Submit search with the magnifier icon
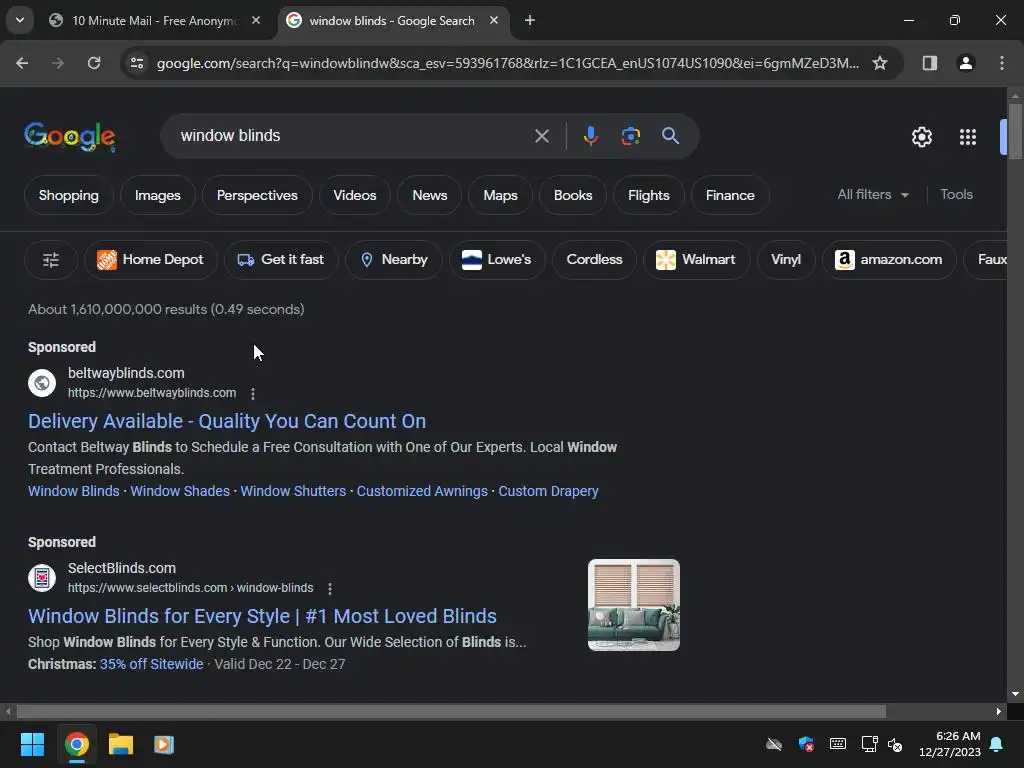The height and width of the screenshot is (768, 1024). (670, 136)
